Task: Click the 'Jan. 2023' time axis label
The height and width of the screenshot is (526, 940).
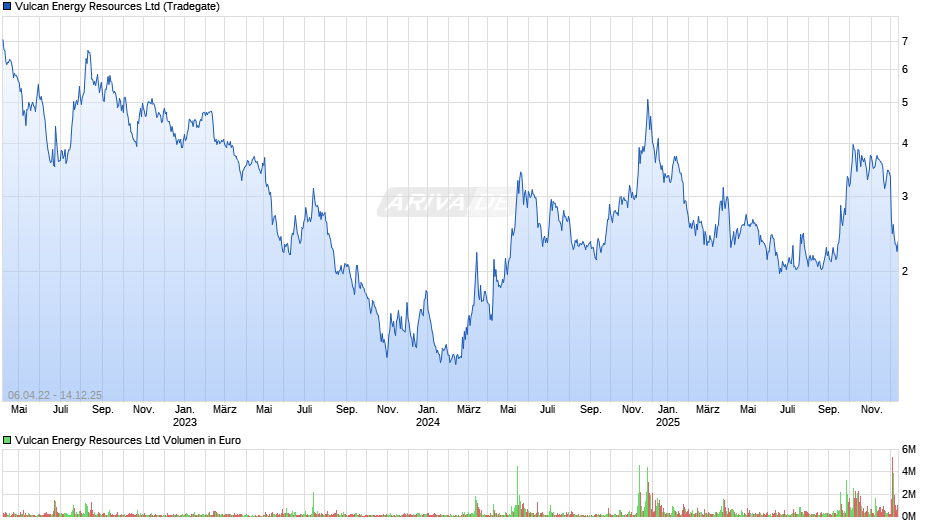Action: 185,416
